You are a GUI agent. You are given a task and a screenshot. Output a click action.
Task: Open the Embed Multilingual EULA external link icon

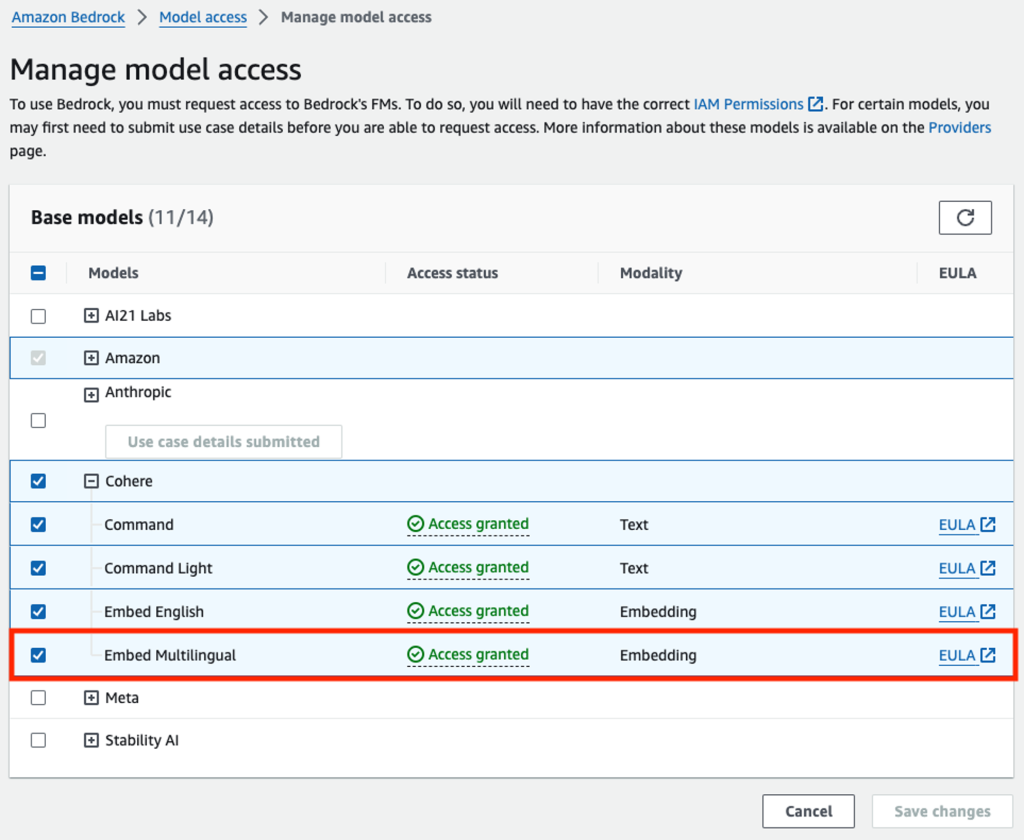(988, 655)
